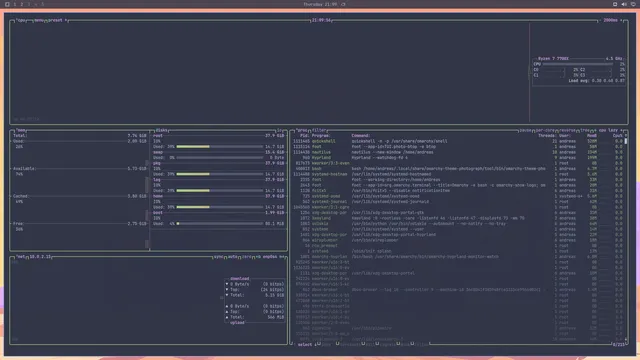Click the root disk usage bar
Image resolution: width=640 pixels, height=360 pixels.
(x=220, y=147)
